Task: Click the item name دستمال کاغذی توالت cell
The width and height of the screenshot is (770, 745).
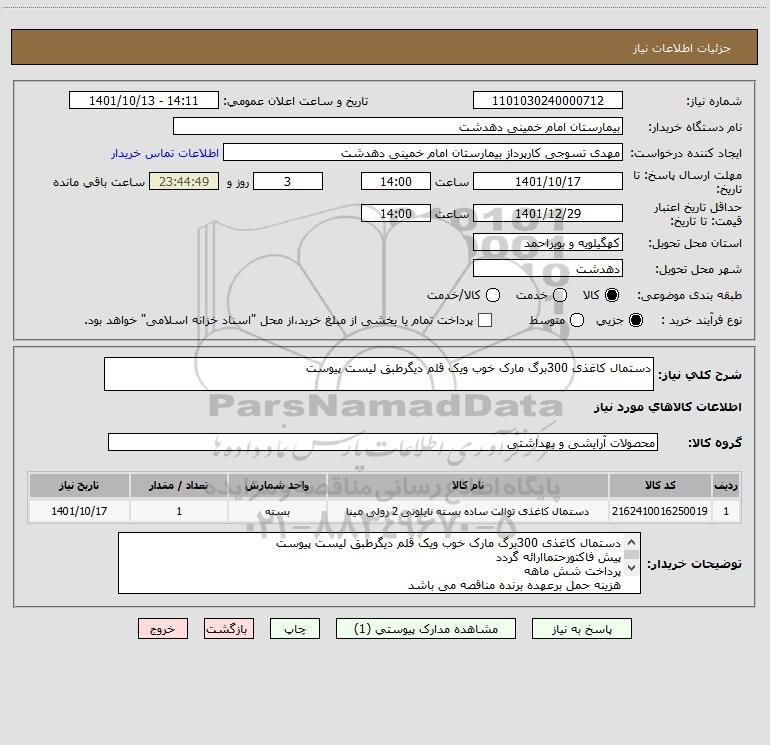Action: 468,511
